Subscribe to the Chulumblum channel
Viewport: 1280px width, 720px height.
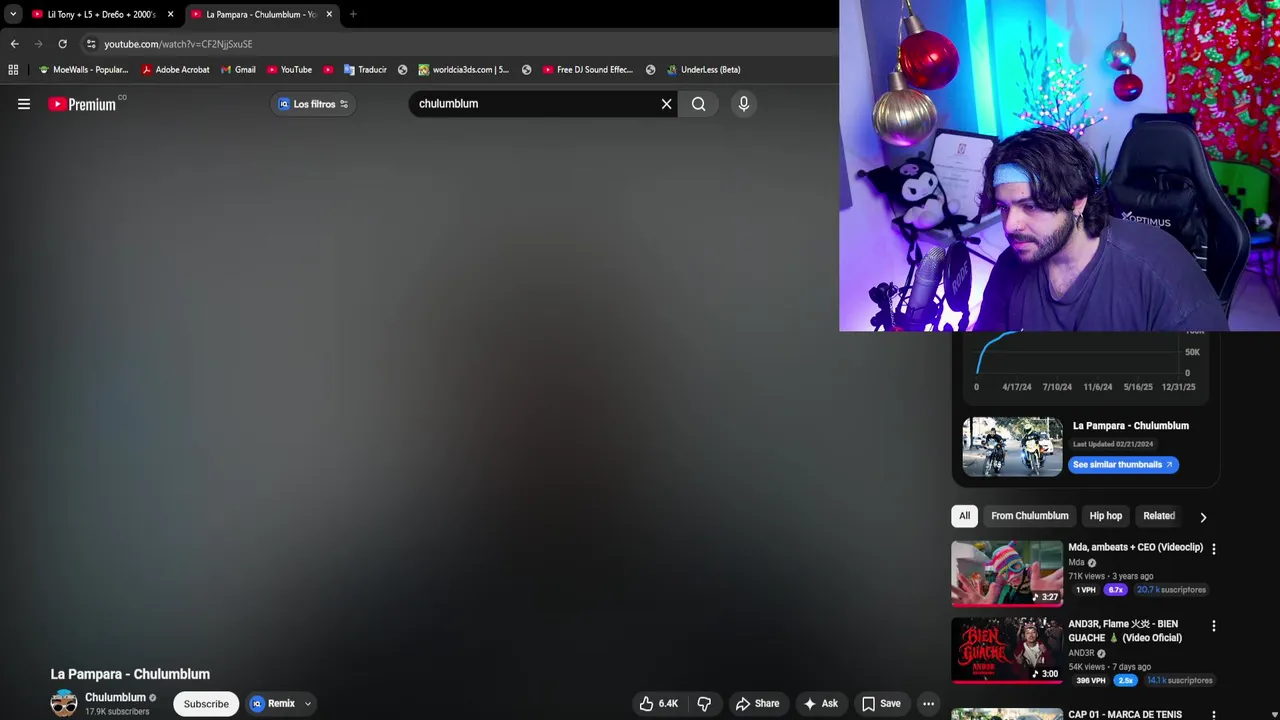click(206, 704)
